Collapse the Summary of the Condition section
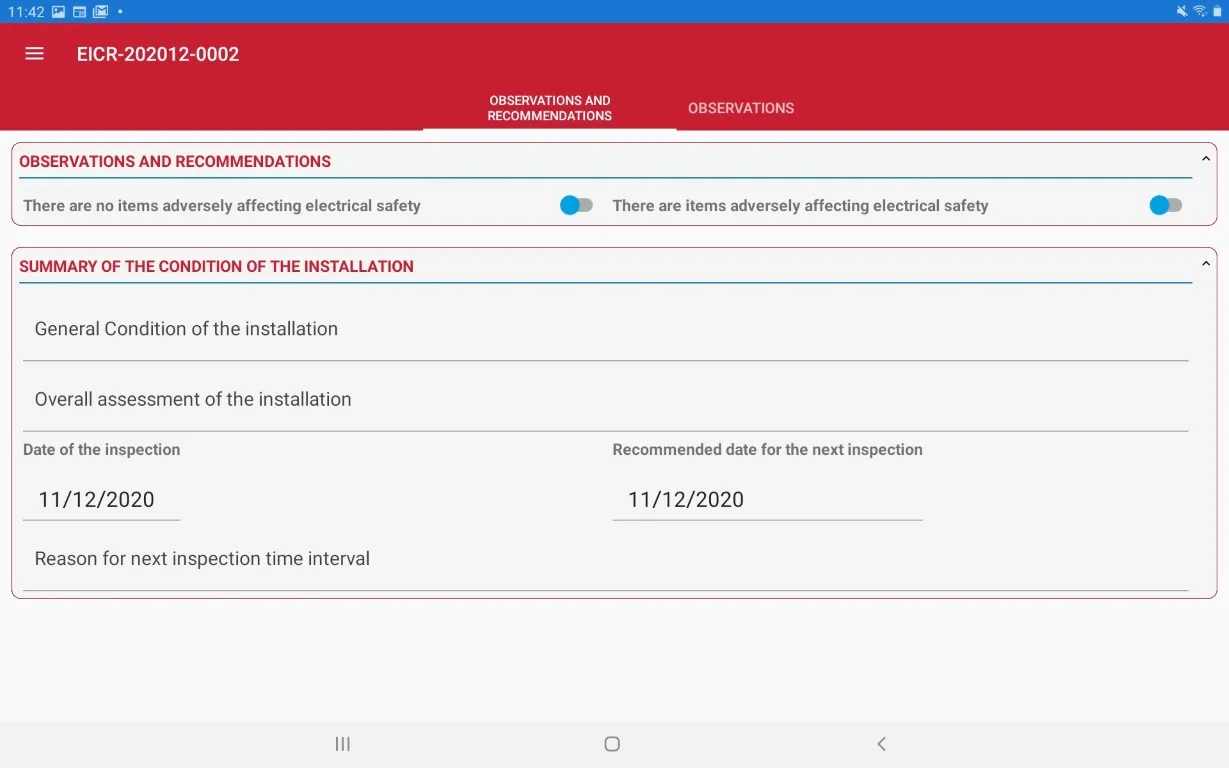 click(1205, 264)
